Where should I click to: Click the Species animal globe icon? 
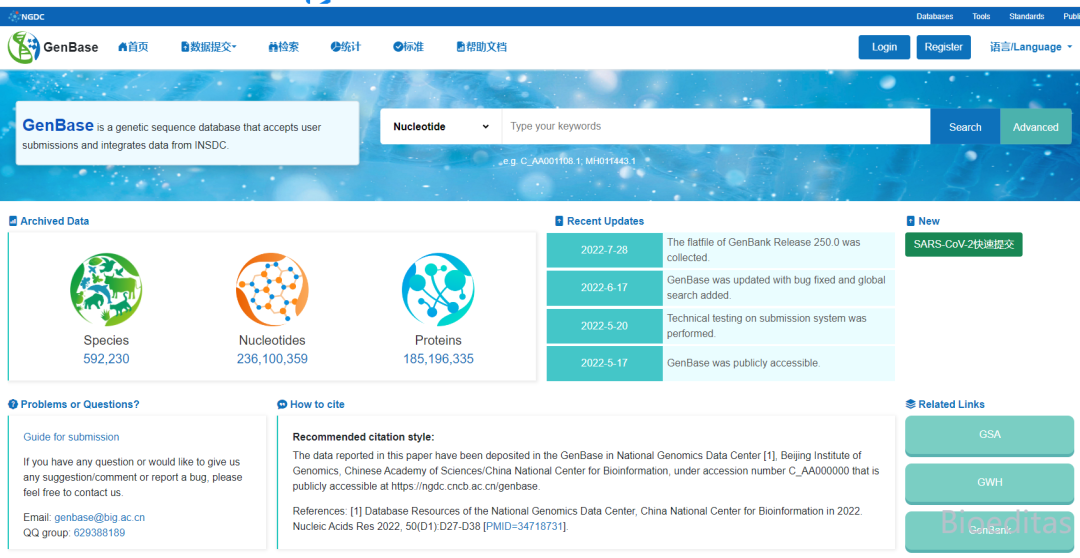click(x=106, y=289)
